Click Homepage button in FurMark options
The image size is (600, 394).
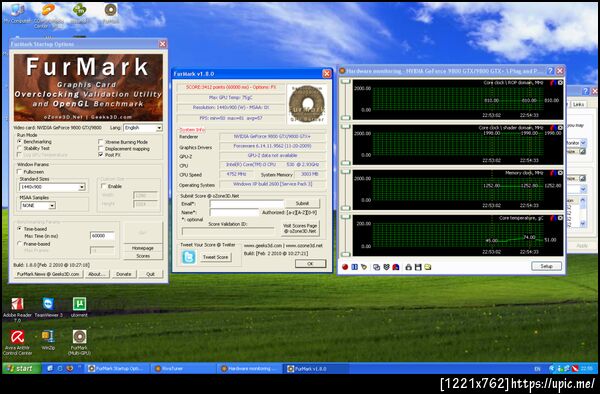click(143, 248)
